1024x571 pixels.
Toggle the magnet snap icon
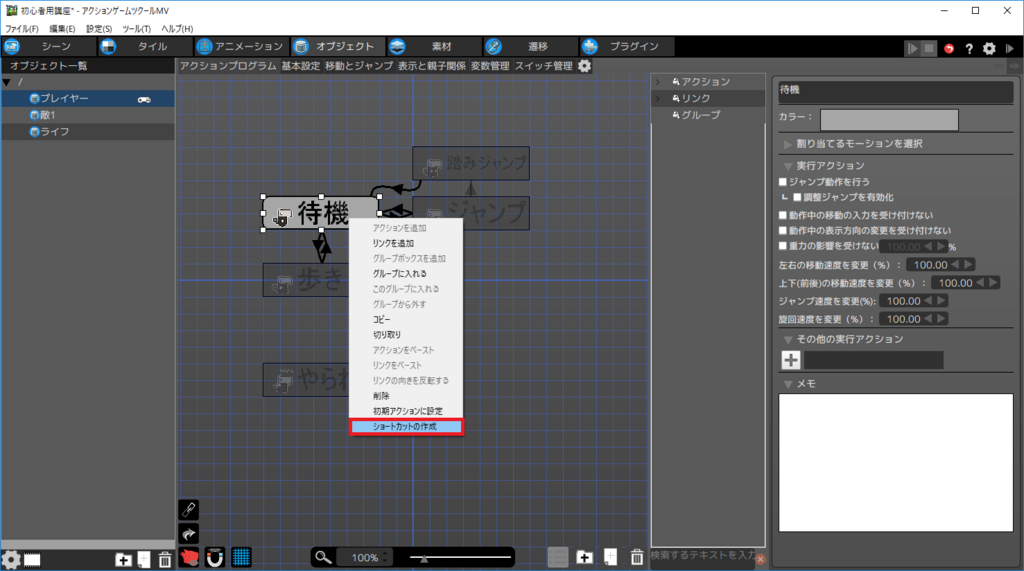pyautogui.click(x=215, y=557)
